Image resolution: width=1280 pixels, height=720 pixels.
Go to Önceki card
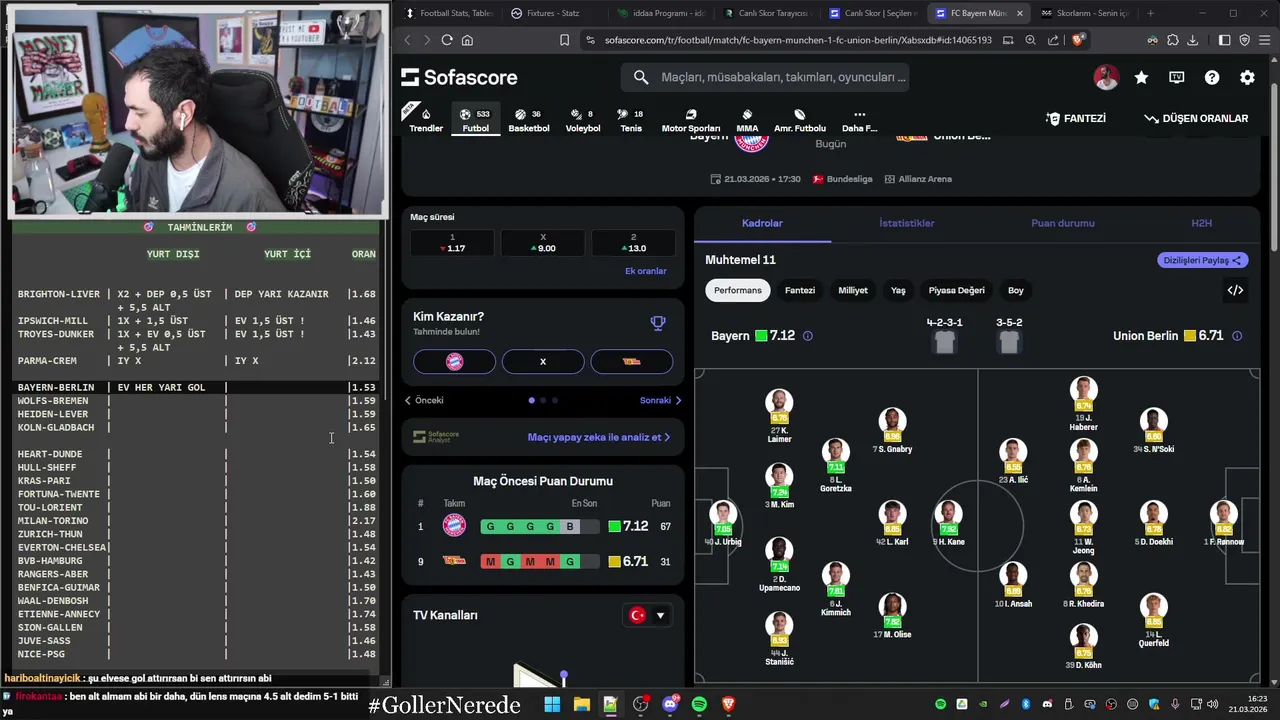pyautogui.click(x=424, y=400)
